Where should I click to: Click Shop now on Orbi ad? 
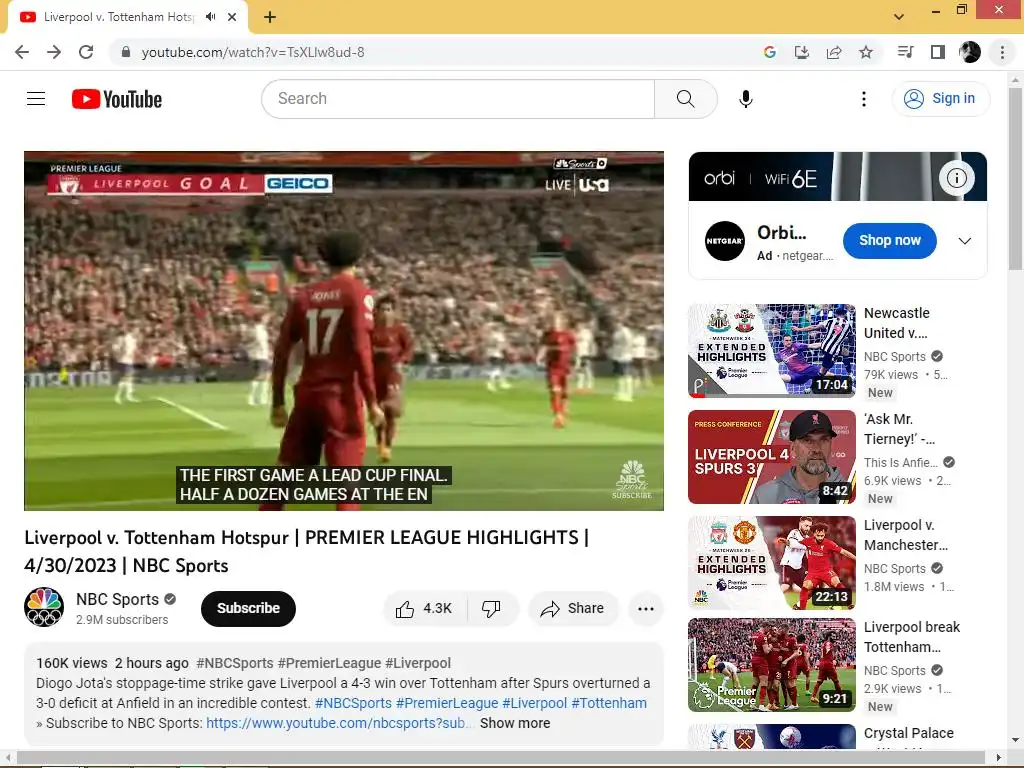tap(889, 240)
